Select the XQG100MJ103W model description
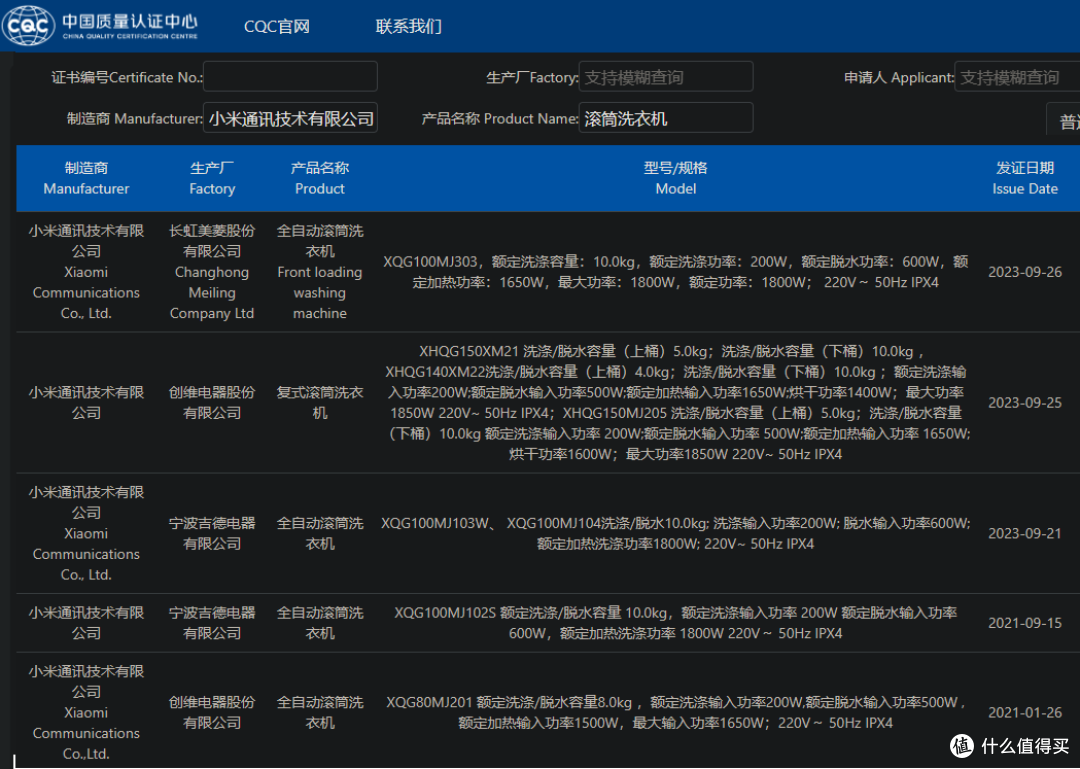This screenshot has height=769, width=1080. point(676,533)
